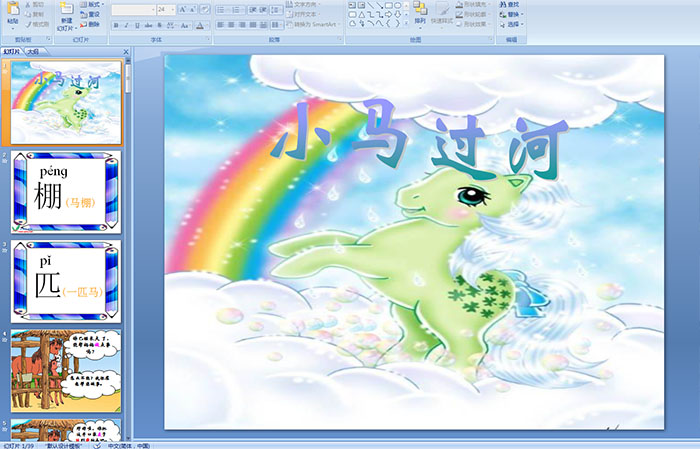Select the right block arrow shape
The image size is (700, 449).
[388, 14]
